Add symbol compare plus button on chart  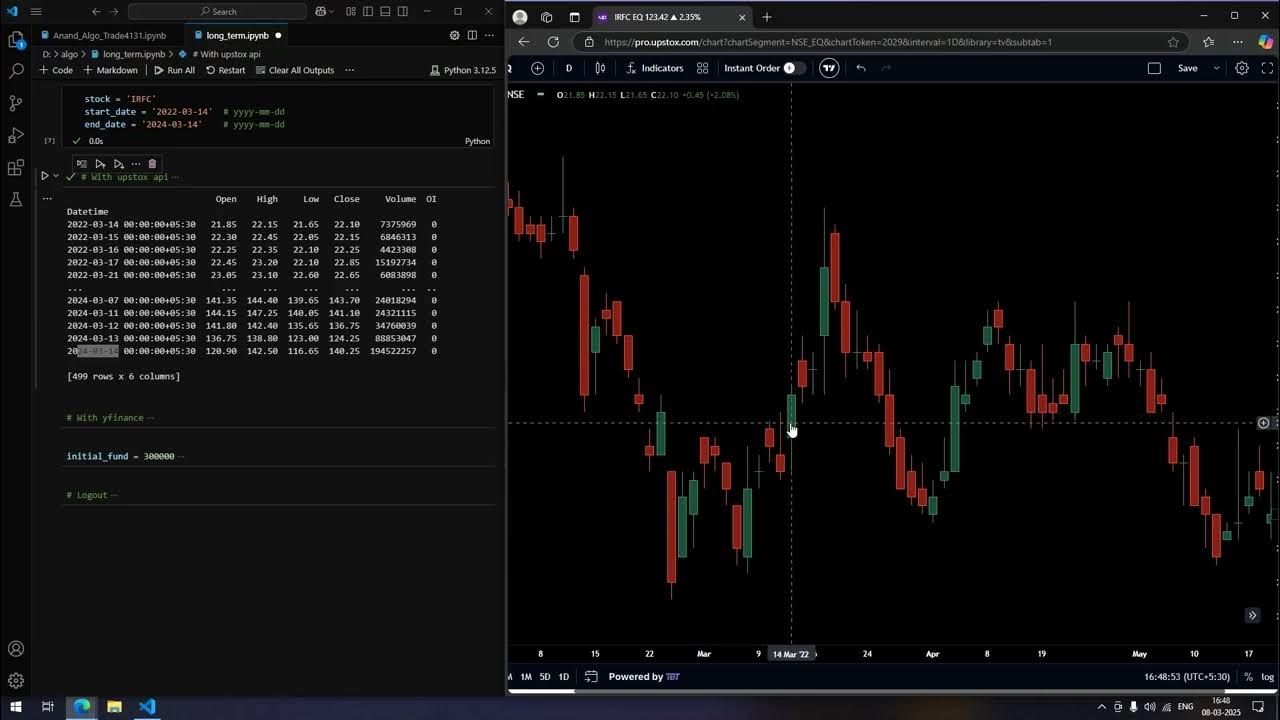pos(538,68)
